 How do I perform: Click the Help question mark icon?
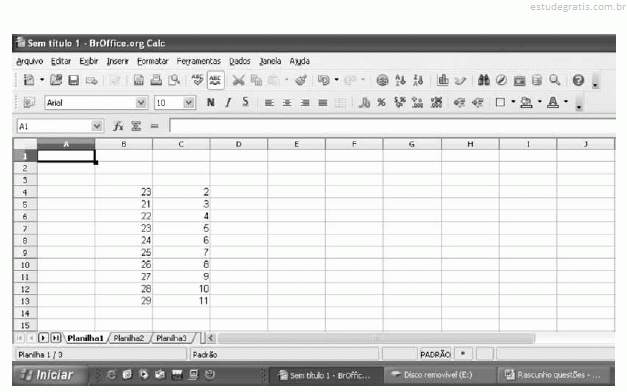point(578,80)
